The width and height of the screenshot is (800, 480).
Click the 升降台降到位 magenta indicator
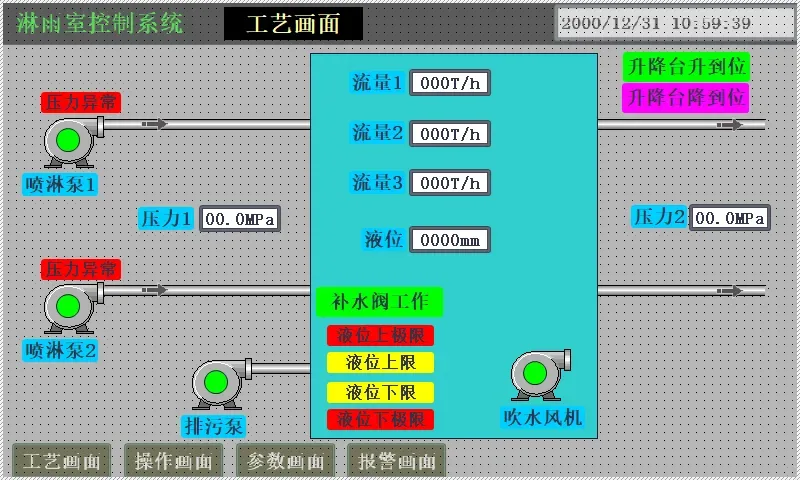(686, 98)
